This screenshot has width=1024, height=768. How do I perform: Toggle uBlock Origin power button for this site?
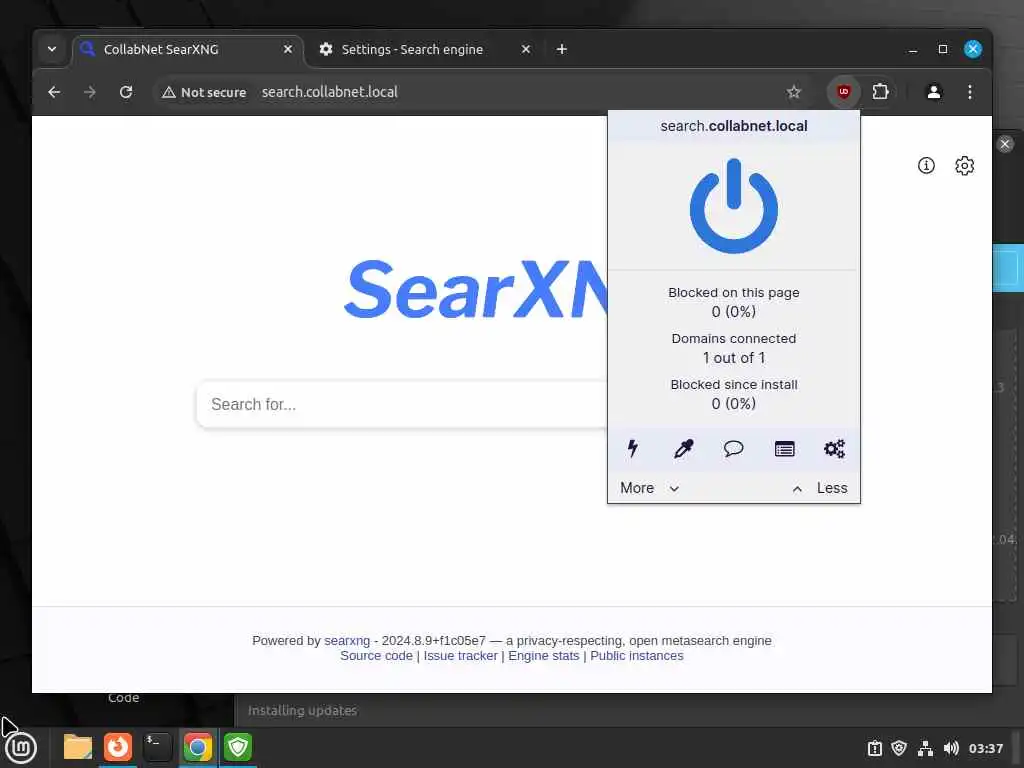tap(733, 206)
